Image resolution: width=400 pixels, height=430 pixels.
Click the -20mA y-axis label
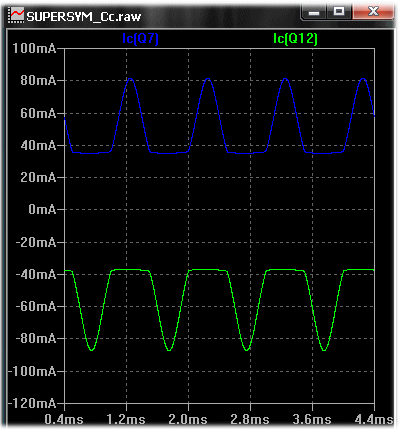36,242
